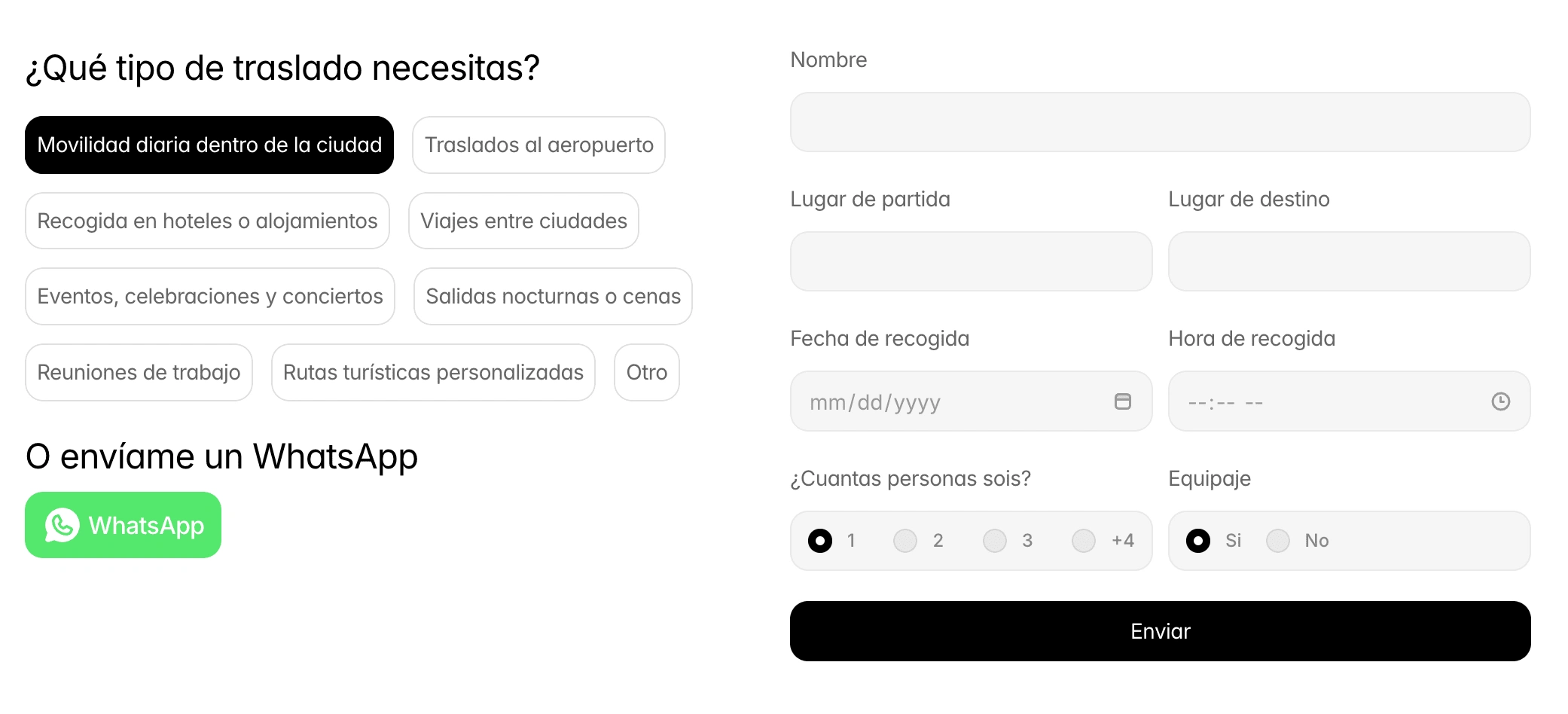Choose the +4 people radio option
Viewport: 1568px width, 714px height.
[x=1084, y=540]
